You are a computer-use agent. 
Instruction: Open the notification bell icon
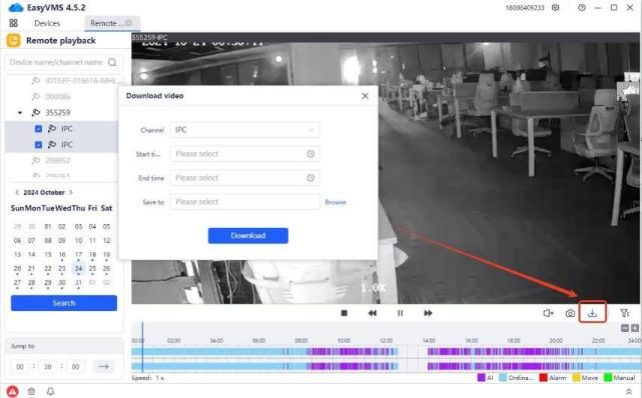[50, 391]
